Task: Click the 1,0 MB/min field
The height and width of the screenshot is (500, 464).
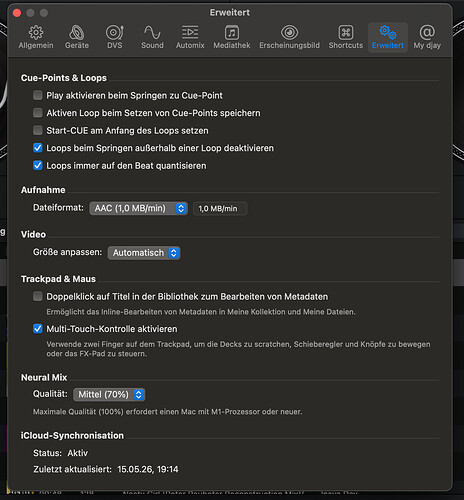Action: click(220, 209)
